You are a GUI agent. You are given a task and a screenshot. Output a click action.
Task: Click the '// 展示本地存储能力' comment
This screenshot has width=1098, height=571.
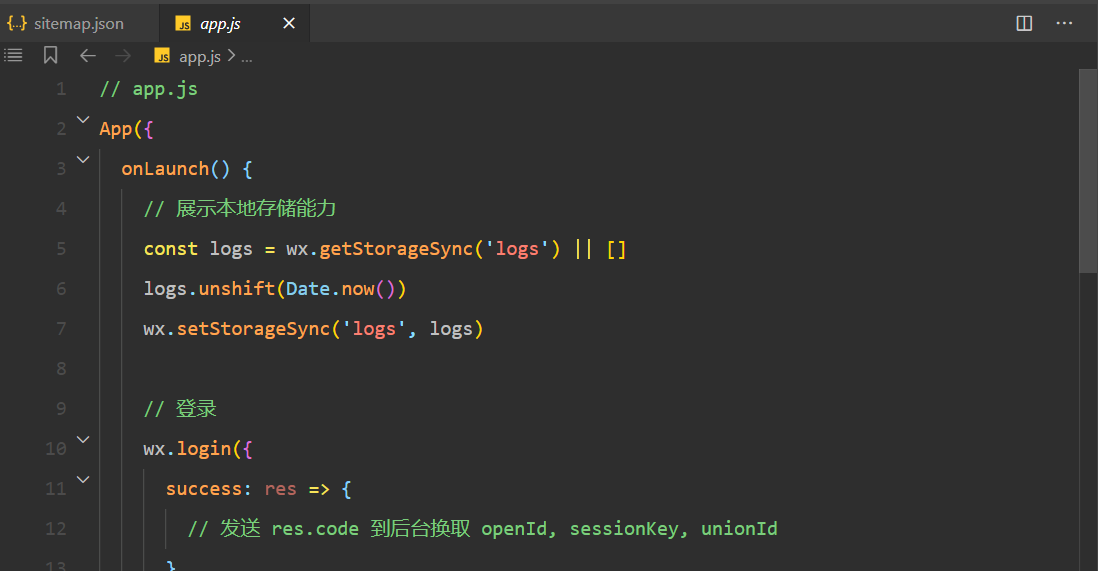[239, 209]
